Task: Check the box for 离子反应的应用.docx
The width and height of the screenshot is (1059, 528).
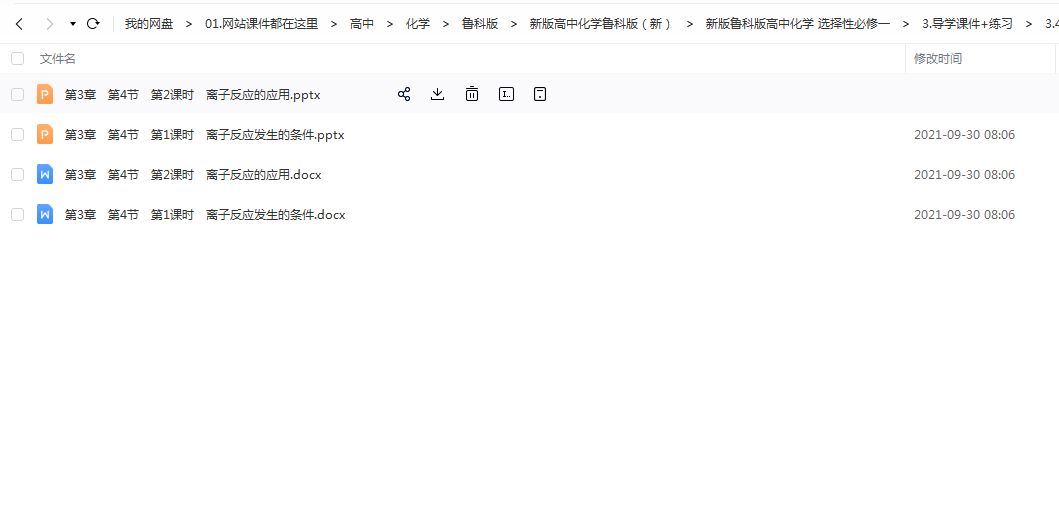Action: point(18,174)
